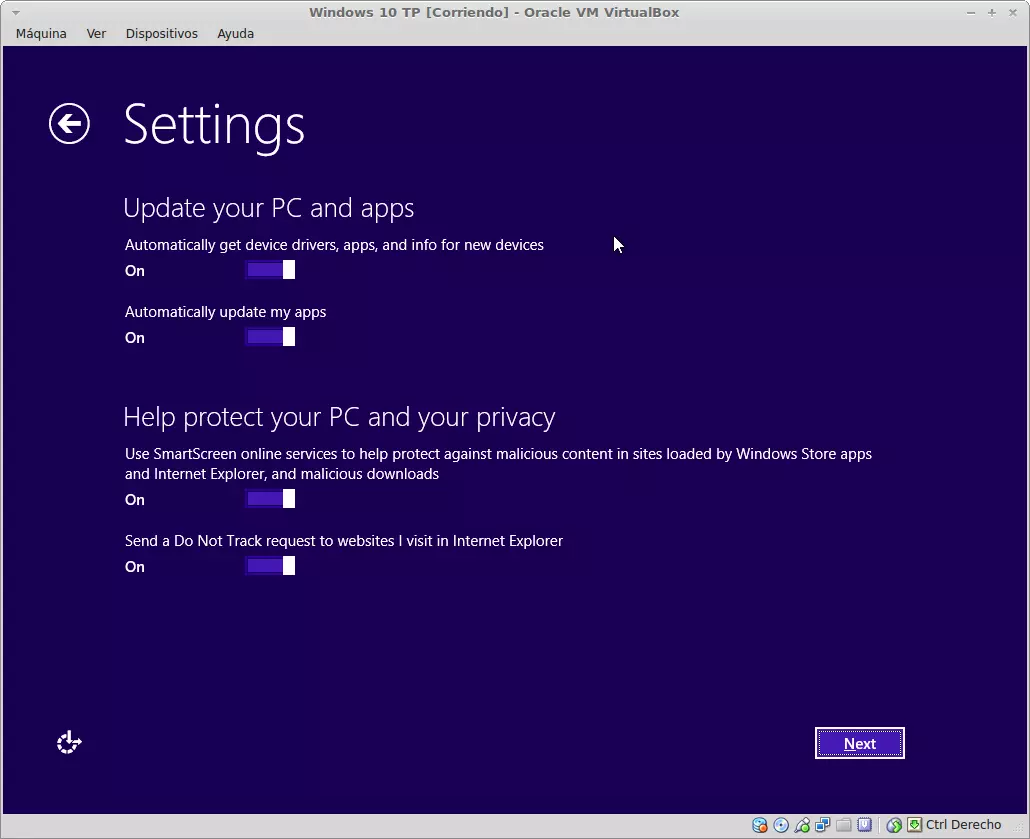The height and width of the screenshot is (839, 1030).
Task: Click the hard disk activity status icon
Action: click(x=760, y=825)
